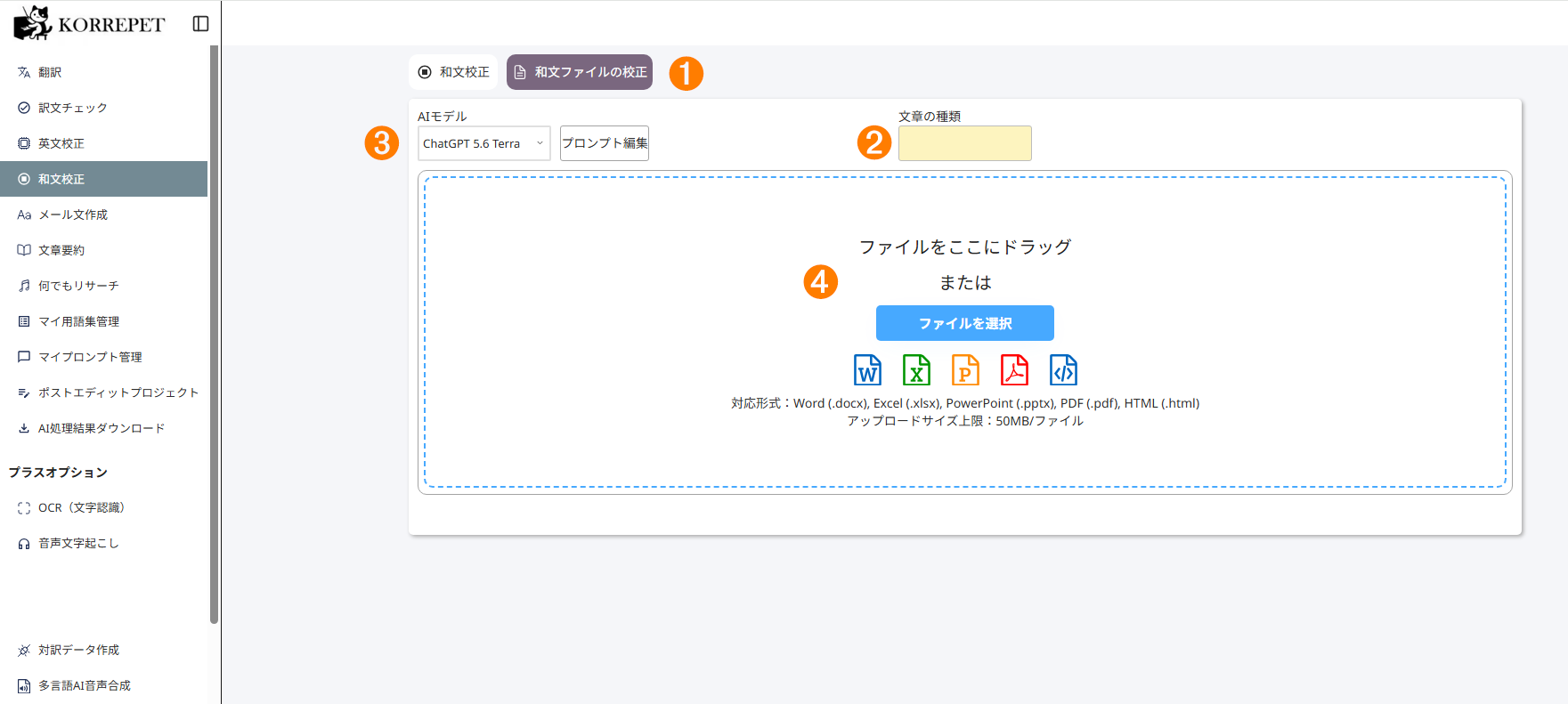Viewport: 1568px width, 704px height.
Task: Click the HTML code file icon
Action: point(1063,369)
